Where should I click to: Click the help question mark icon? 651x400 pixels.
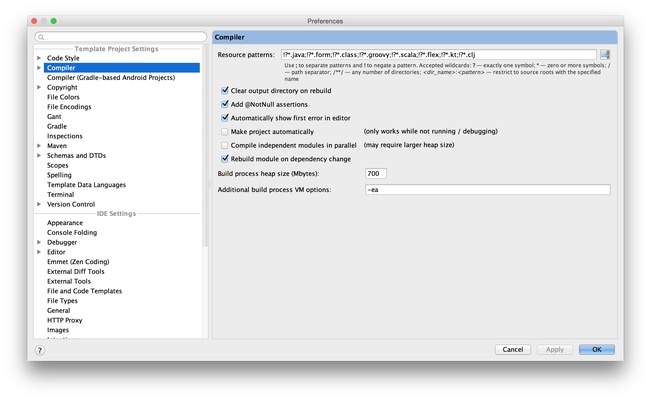(x=40, y=350)
